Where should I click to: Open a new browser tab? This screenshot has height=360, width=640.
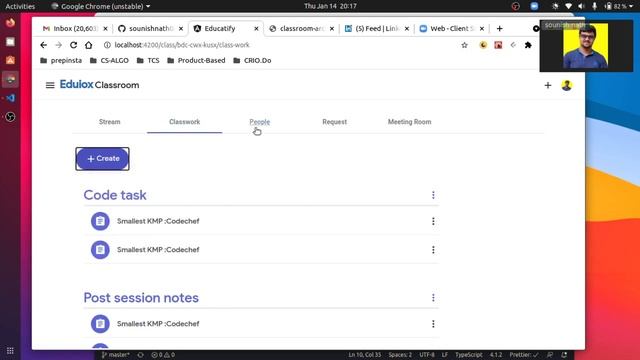pos(500,29)
